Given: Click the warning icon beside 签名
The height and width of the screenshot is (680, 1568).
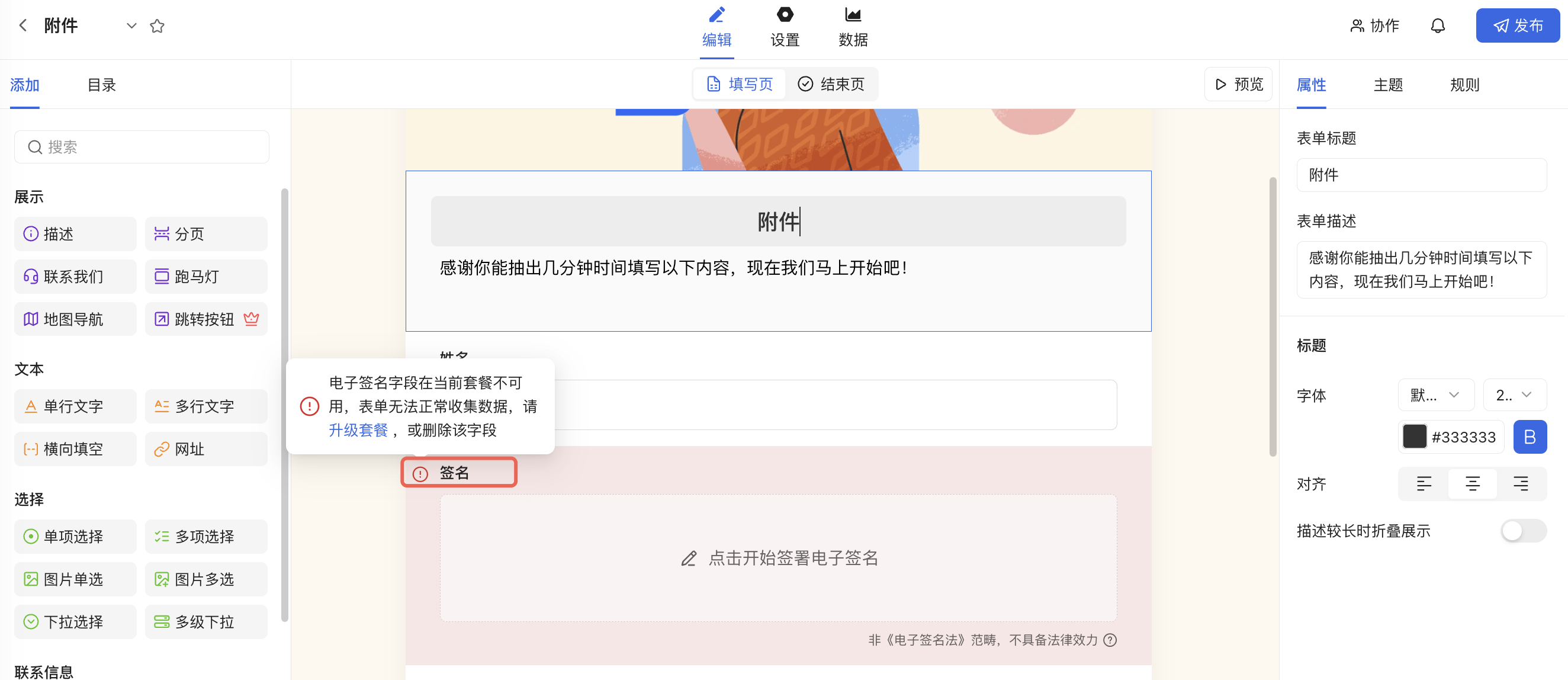Looking at the screenshot, I should pyautogui.click(x=420, y=474).
